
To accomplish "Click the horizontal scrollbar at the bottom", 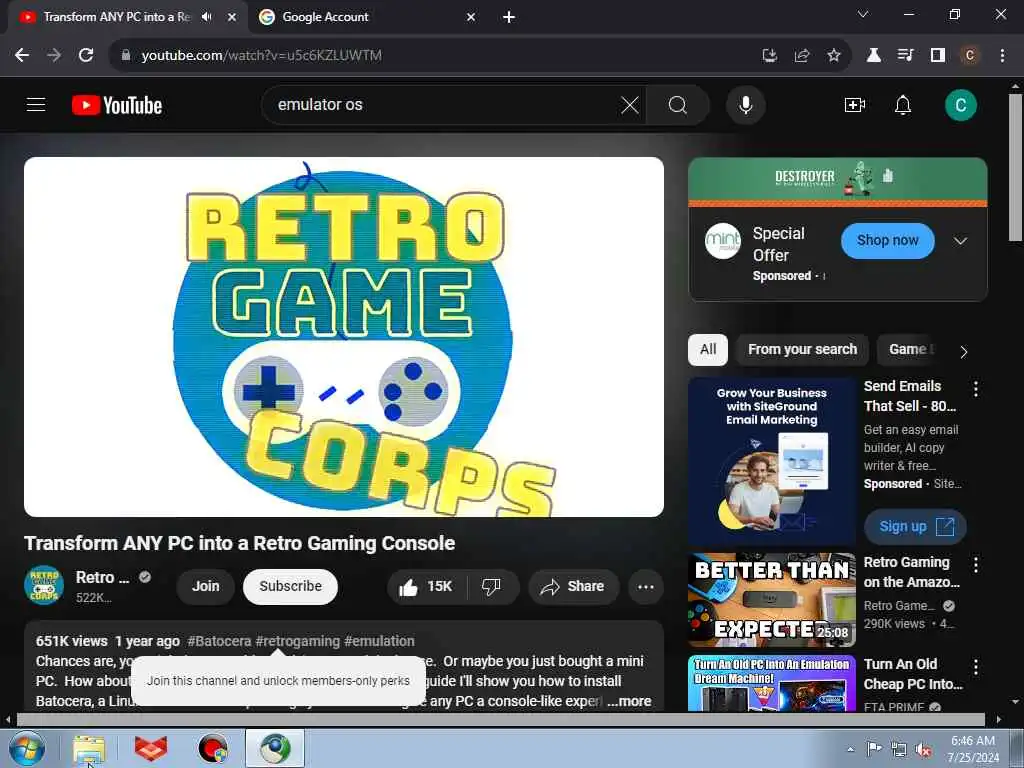I will click(x=500, y=719).
